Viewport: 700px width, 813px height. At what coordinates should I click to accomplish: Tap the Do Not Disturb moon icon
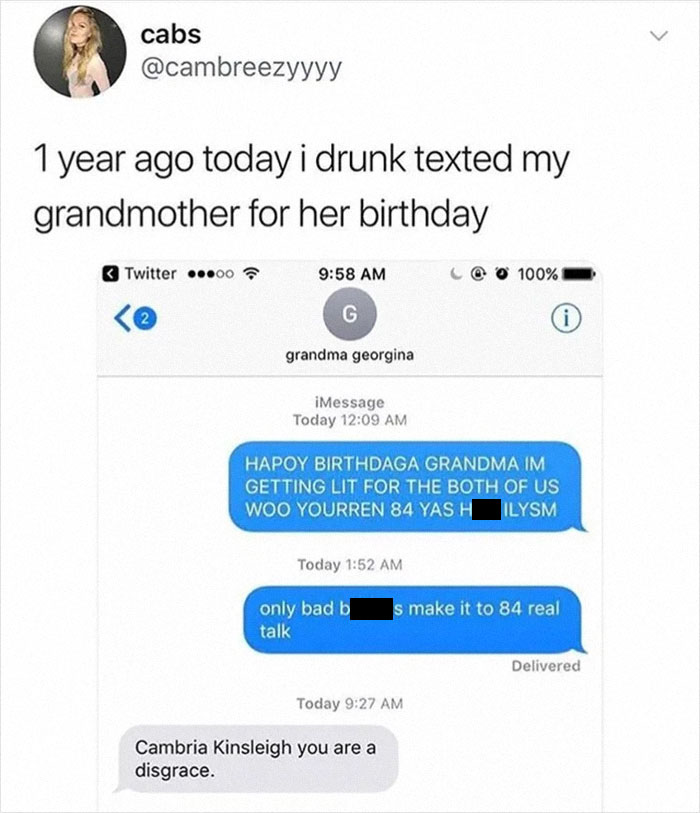[456, 273]
